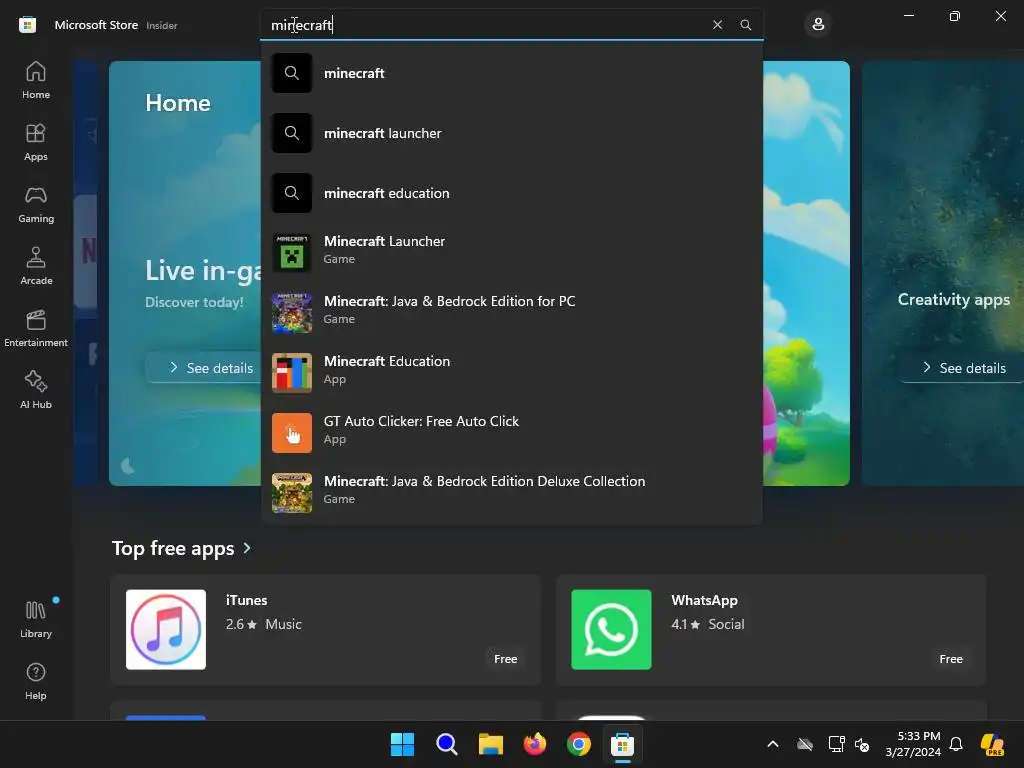The image size is (1024, 768).
Task: Click the iTunes app icon
Action: click(166, 630)
